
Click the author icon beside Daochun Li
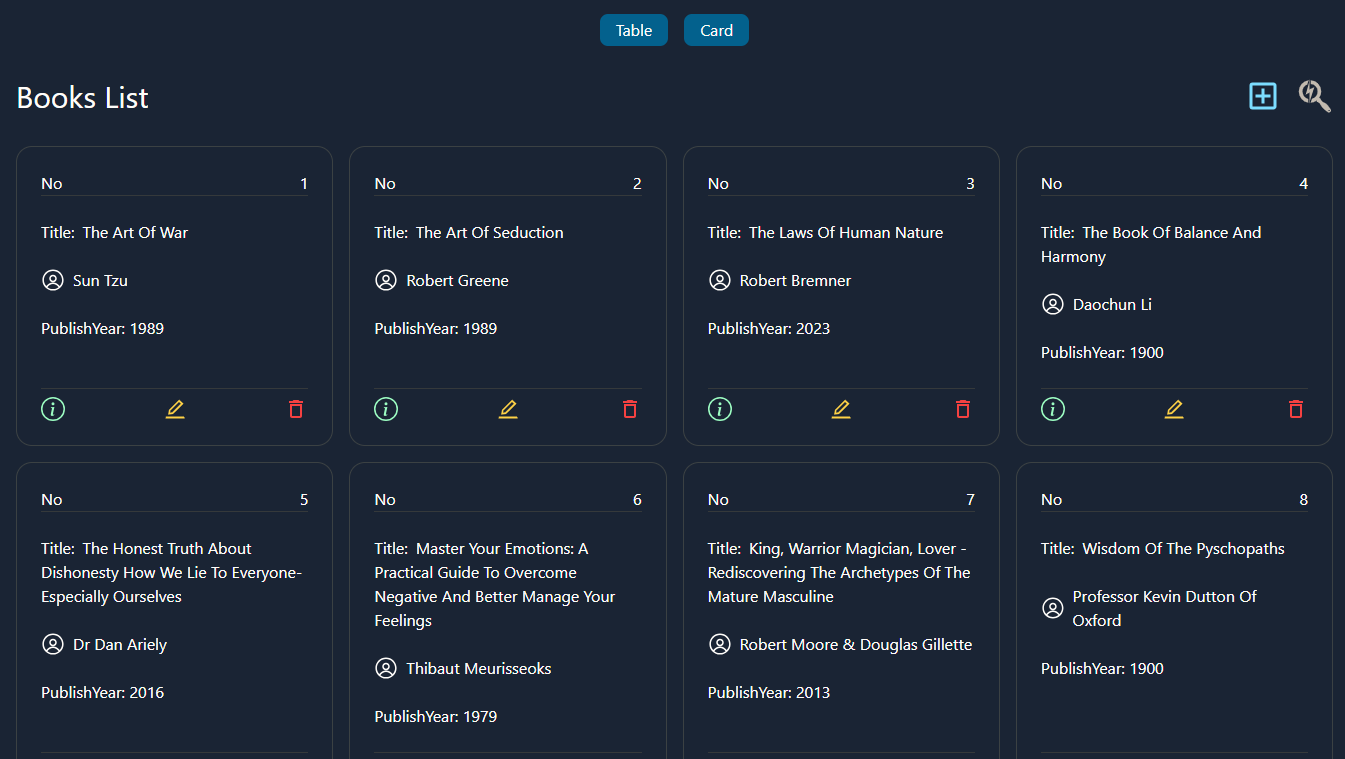point(1052,304)
